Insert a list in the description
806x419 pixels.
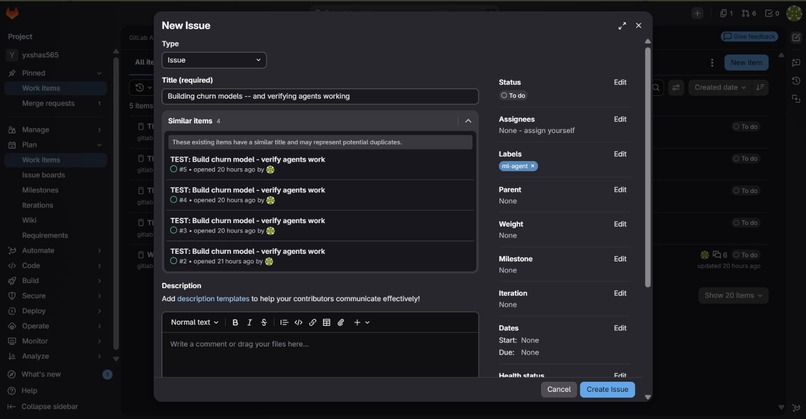(x=284, y=322)
